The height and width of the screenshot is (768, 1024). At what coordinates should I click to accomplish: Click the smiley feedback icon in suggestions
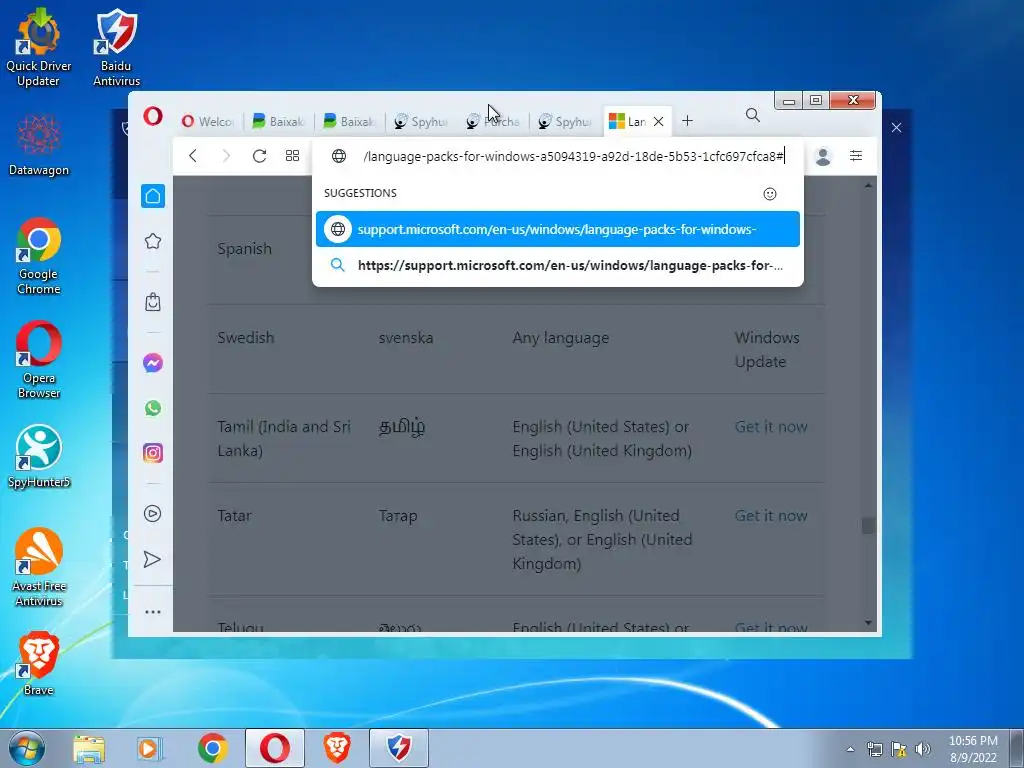click(x=770, y=194)
